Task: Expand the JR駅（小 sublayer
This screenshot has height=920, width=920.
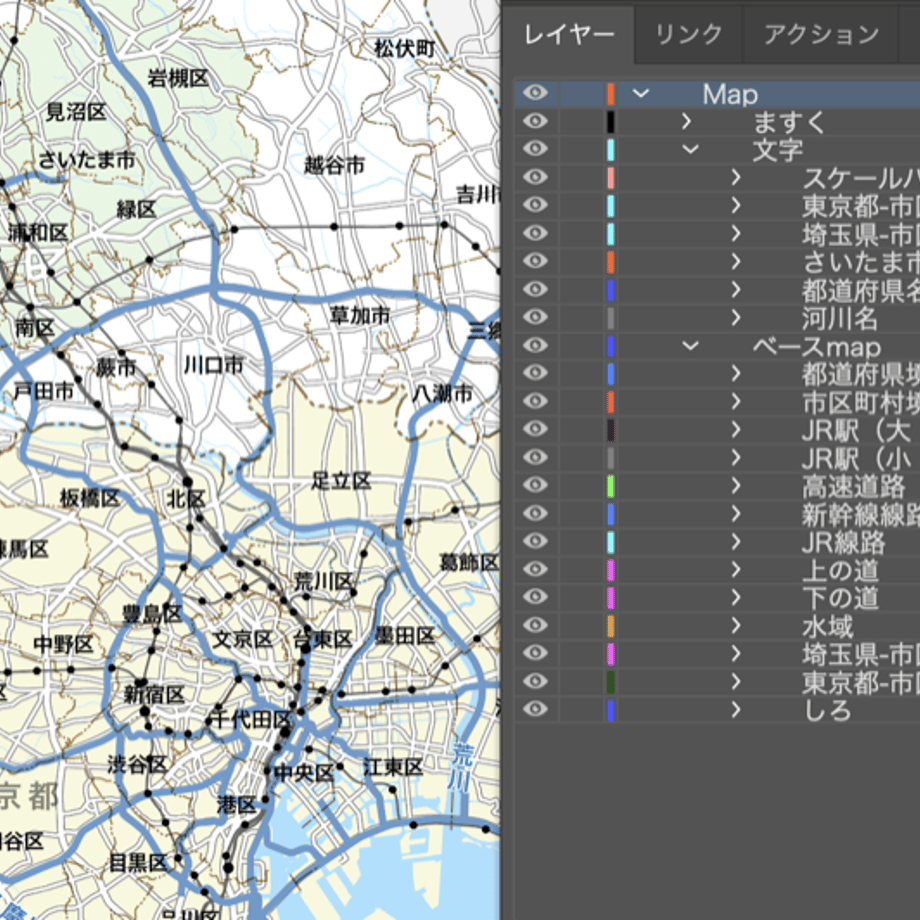Action: (x=736, y=458)
